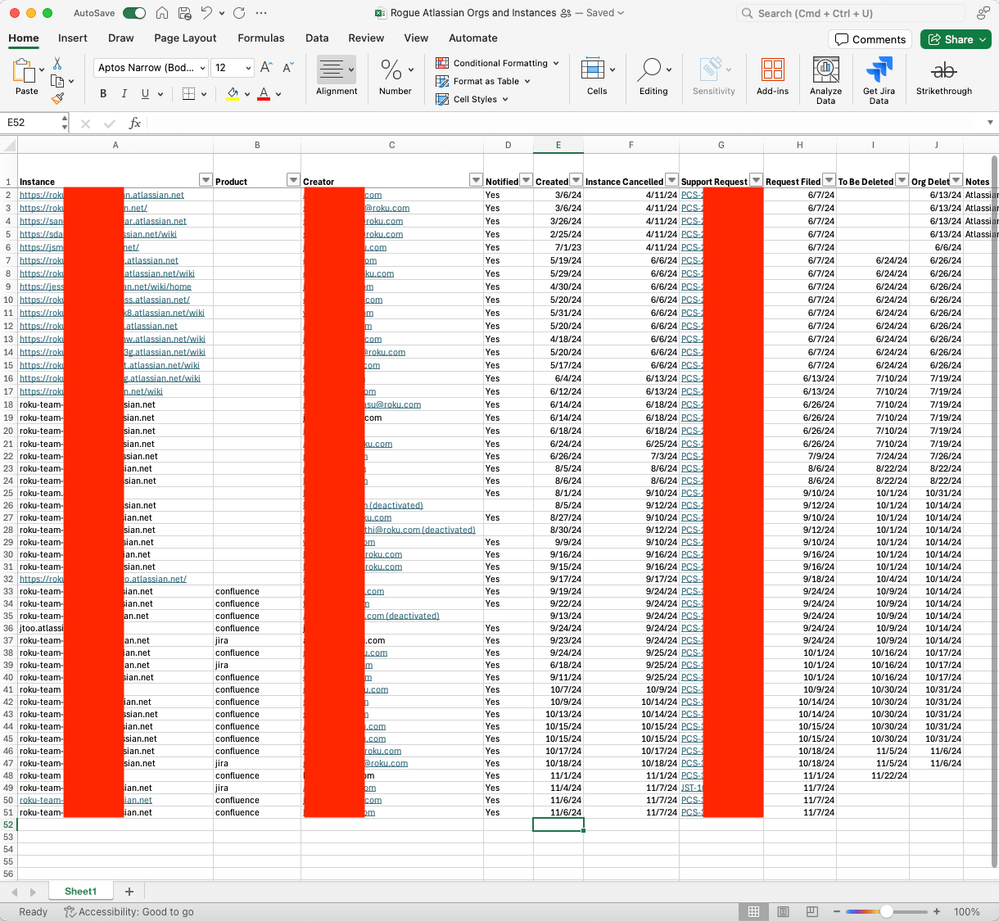Image resolution: width=999 pixels, height=921 pixels.
Task: Open Format as Table menu
Action: pyautogui.click(x=483, y=81)
